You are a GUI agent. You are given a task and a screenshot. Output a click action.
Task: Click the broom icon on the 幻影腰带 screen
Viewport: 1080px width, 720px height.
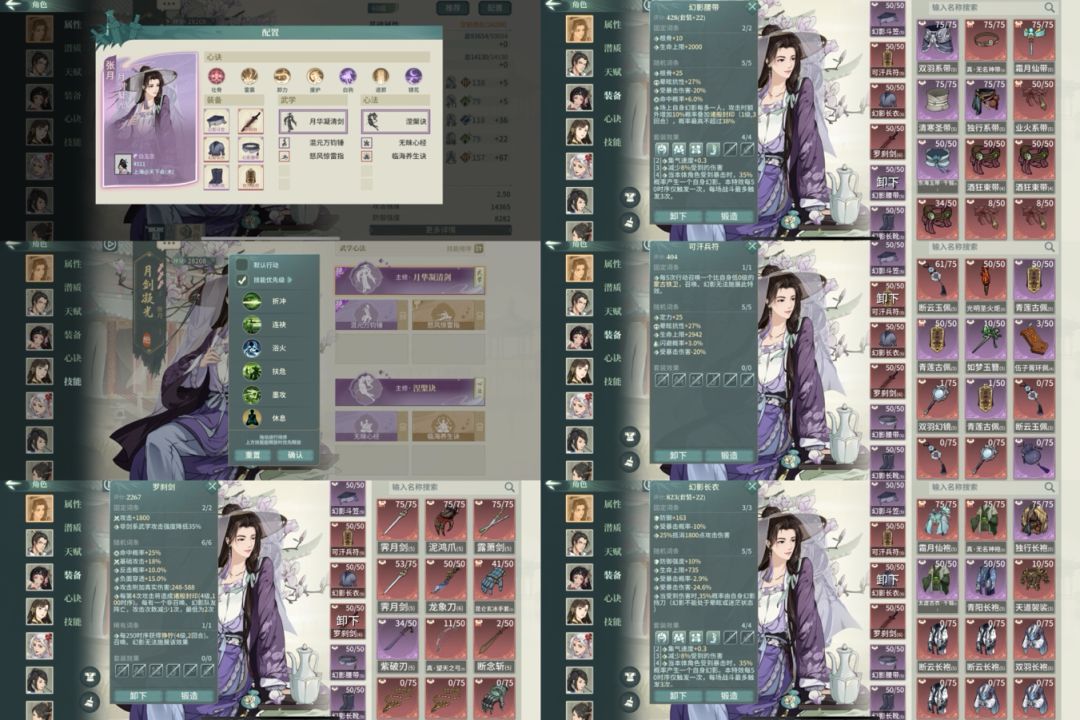coord(630,222)
